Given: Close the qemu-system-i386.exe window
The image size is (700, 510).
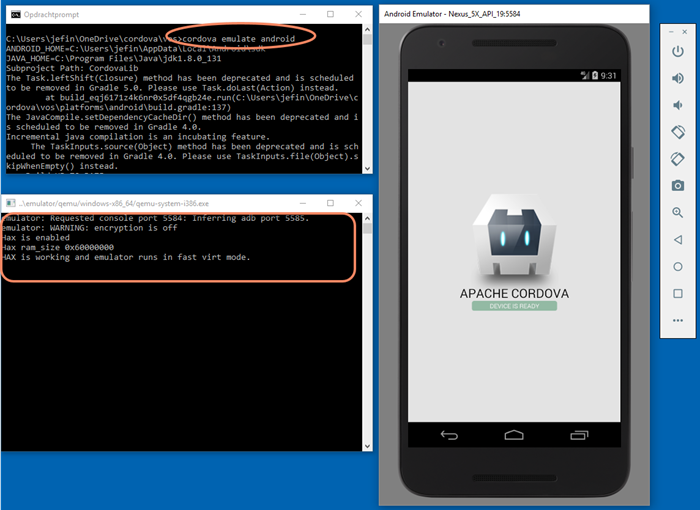Looking at the screenshot, I should pos(358,203).
